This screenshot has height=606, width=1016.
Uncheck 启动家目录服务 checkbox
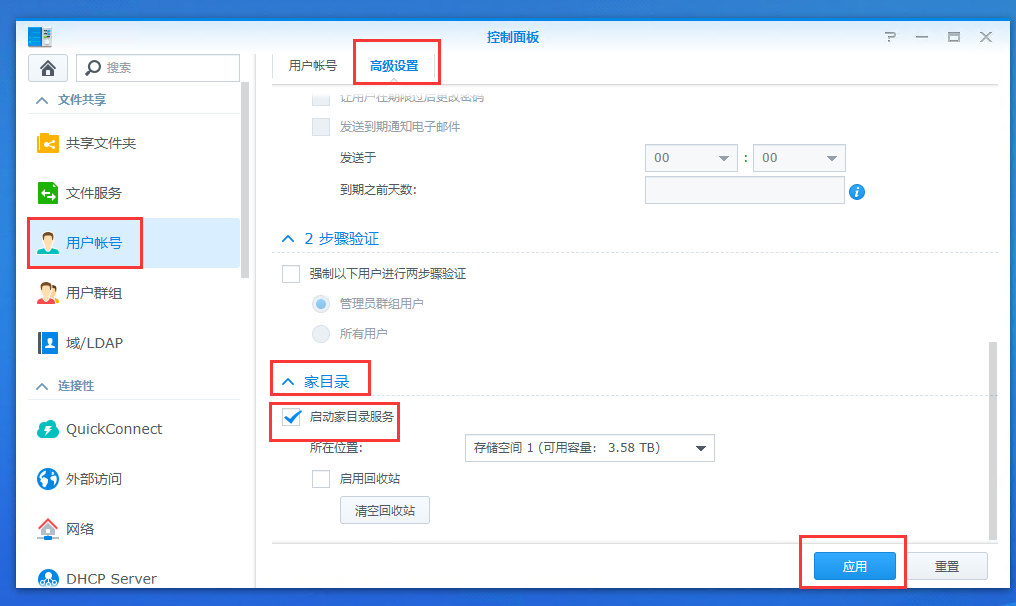[x=291, y=417]
